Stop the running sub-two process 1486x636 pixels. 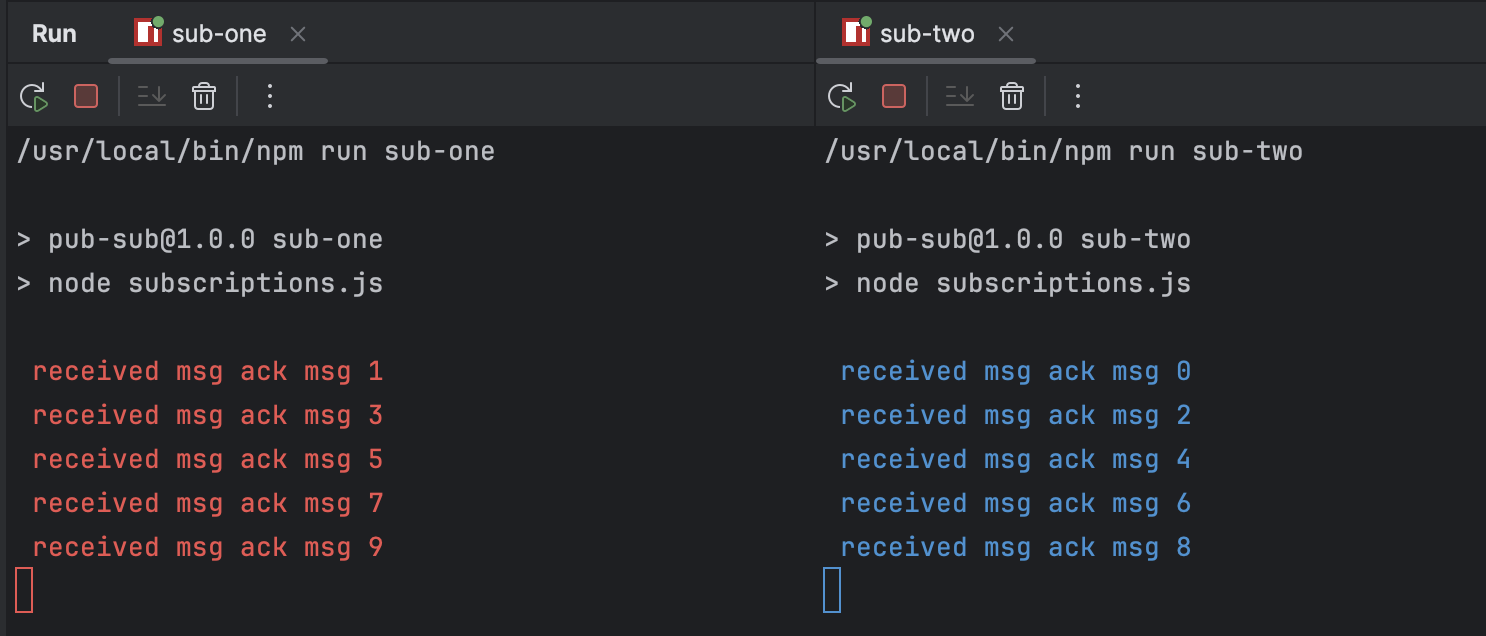pos(894,96)
